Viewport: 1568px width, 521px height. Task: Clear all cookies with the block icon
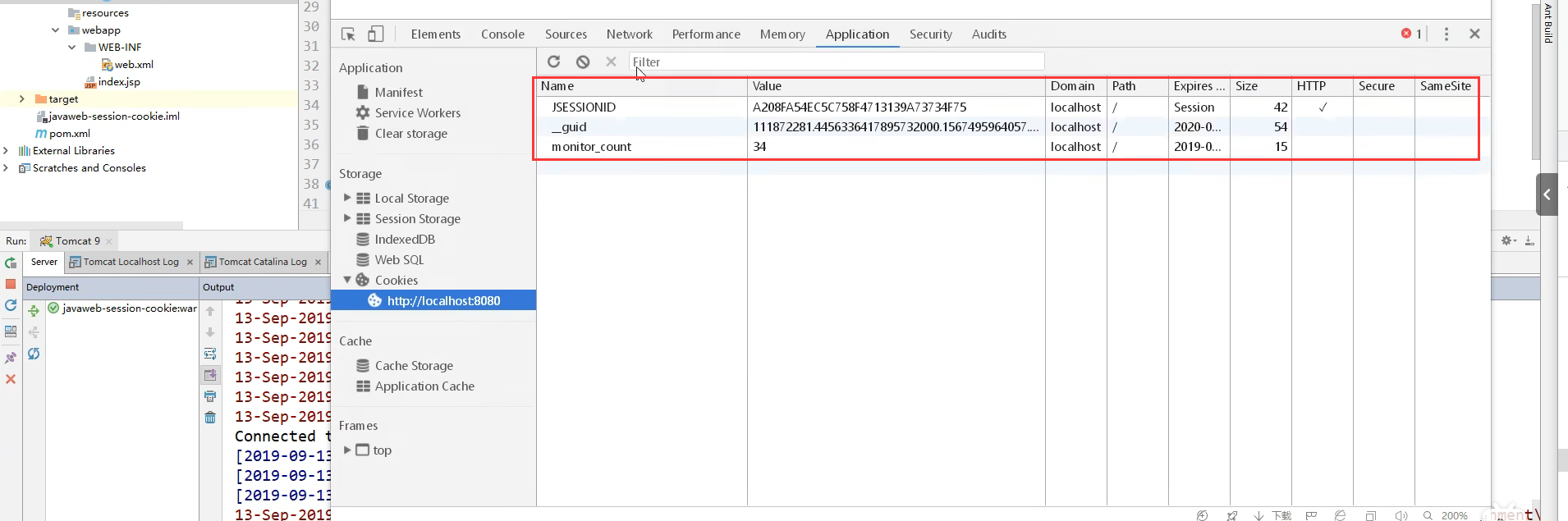(x=583, y=62)
